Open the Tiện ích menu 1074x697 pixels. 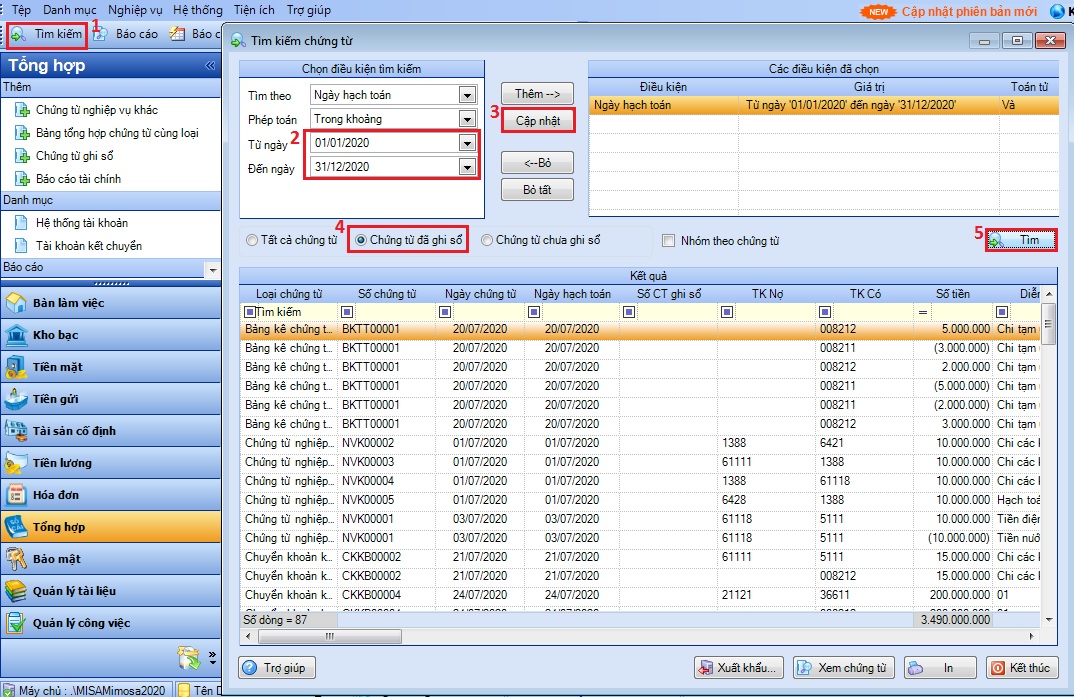click(x=254, y=9)
